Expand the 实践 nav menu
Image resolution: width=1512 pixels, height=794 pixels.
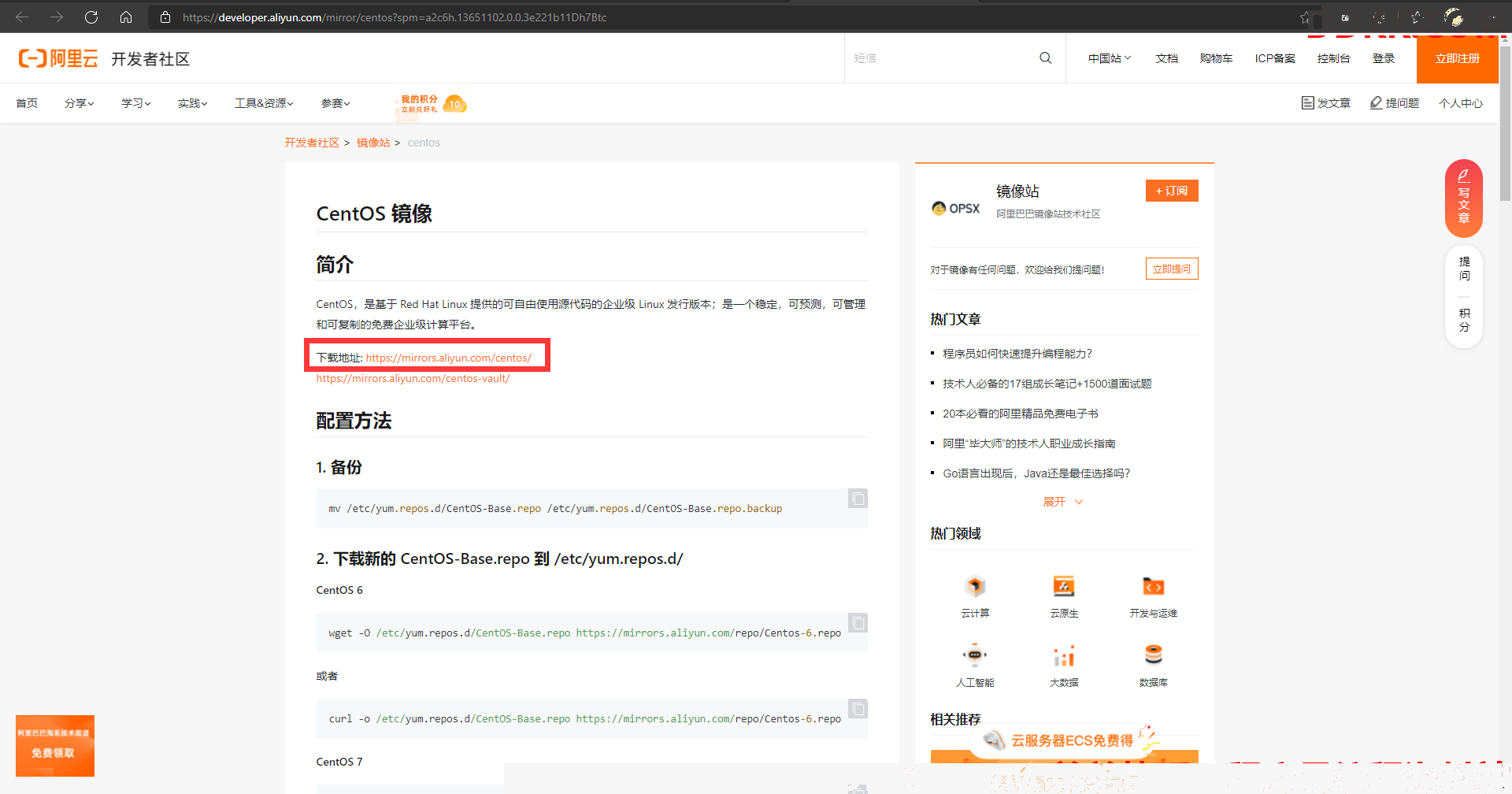[x=192, y=103]
